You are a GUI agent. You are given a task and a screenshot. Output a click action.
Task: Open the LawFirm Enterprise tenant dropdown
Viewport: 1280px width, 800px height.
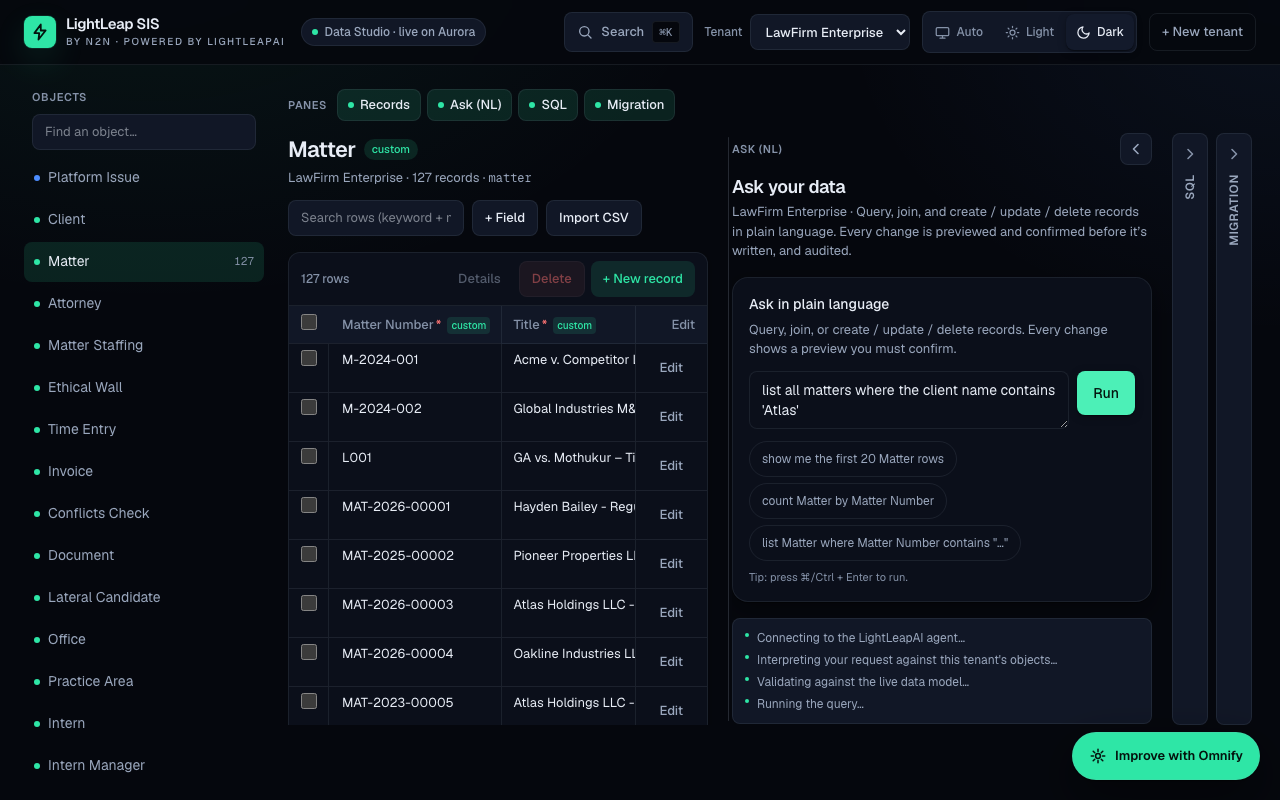(830, 32)
